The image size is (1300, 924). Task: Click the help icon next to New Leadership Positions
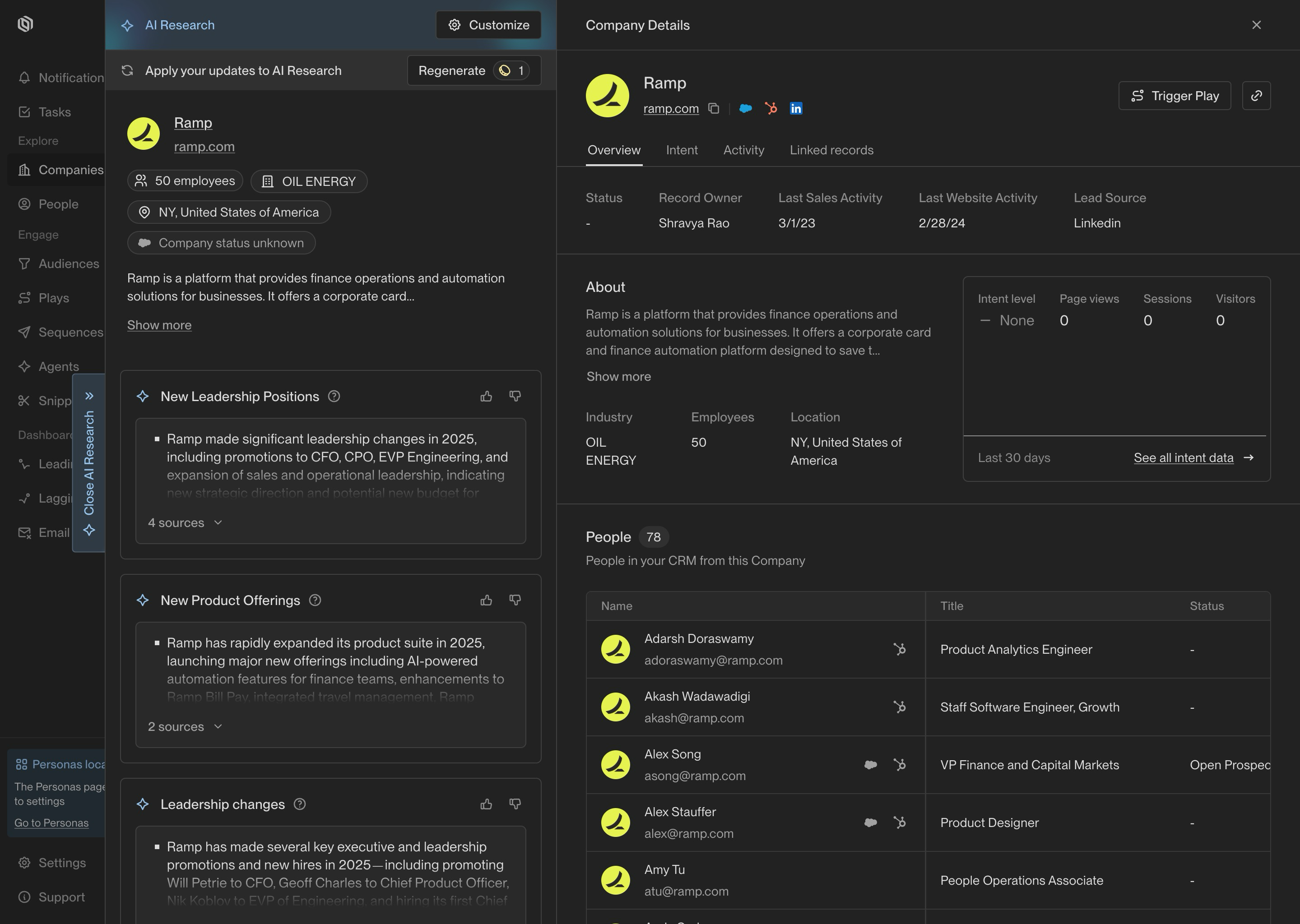click(334, 396)
